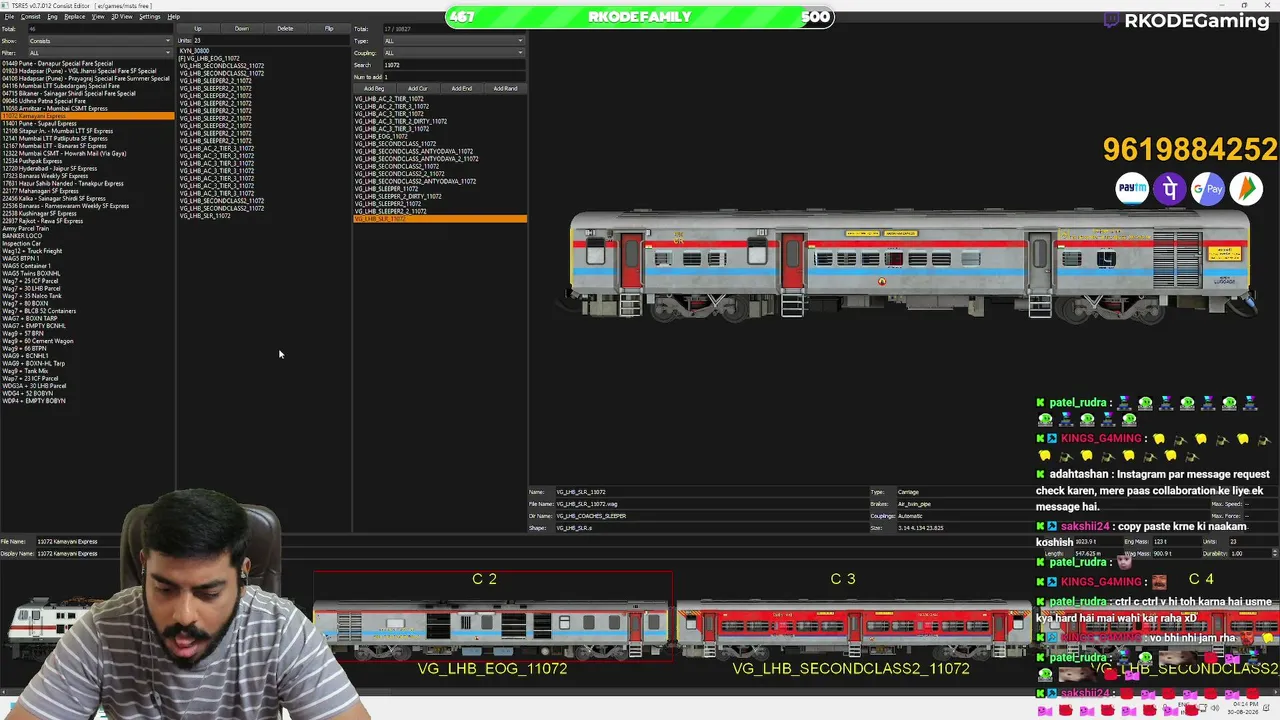Click the BHIM UPI payment icon
The image size is (1280, 720).
click(x=1246, y=188)
